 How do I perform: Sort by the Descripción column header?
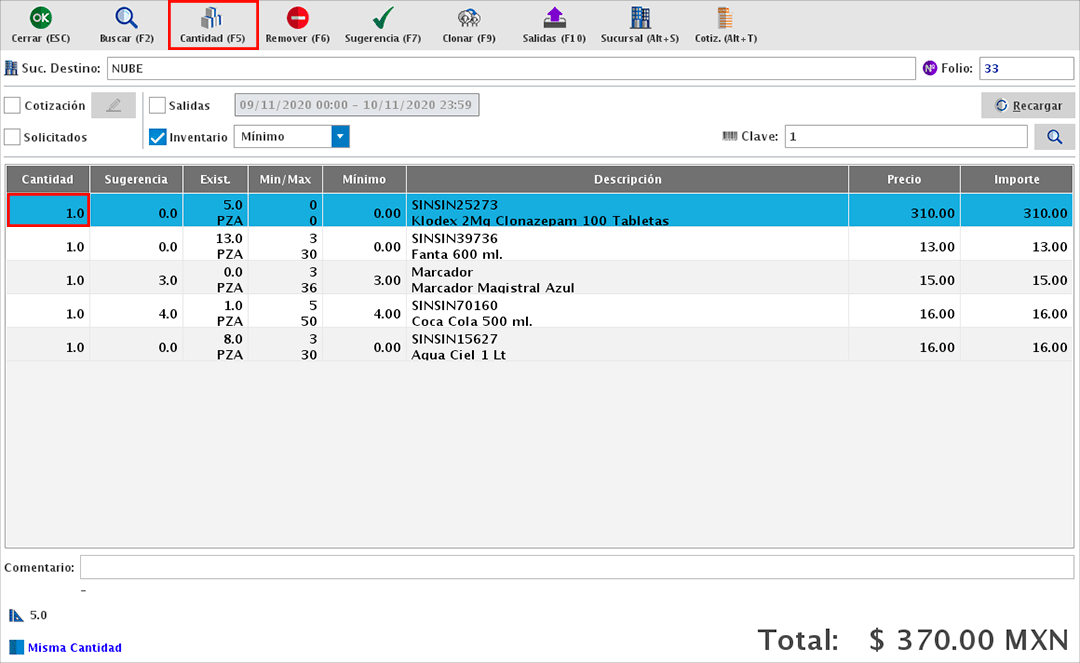click(x=627, y=180)
